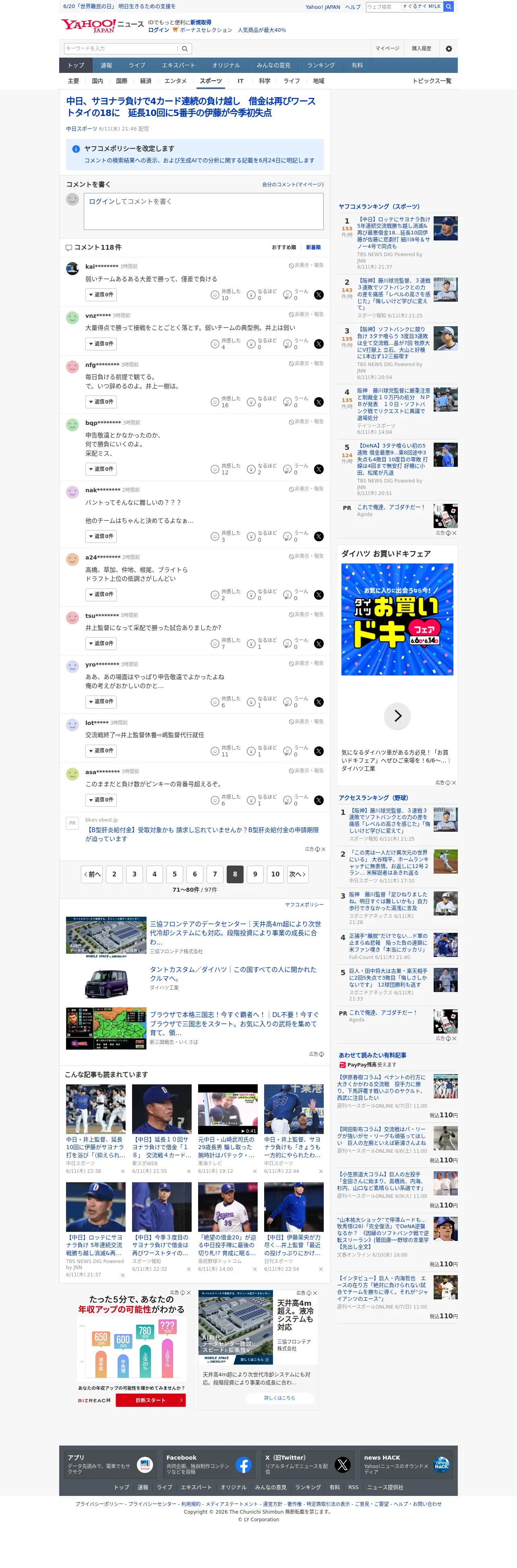Share tsu's comment on X
517x1568 pixels.
pos(319,643)
